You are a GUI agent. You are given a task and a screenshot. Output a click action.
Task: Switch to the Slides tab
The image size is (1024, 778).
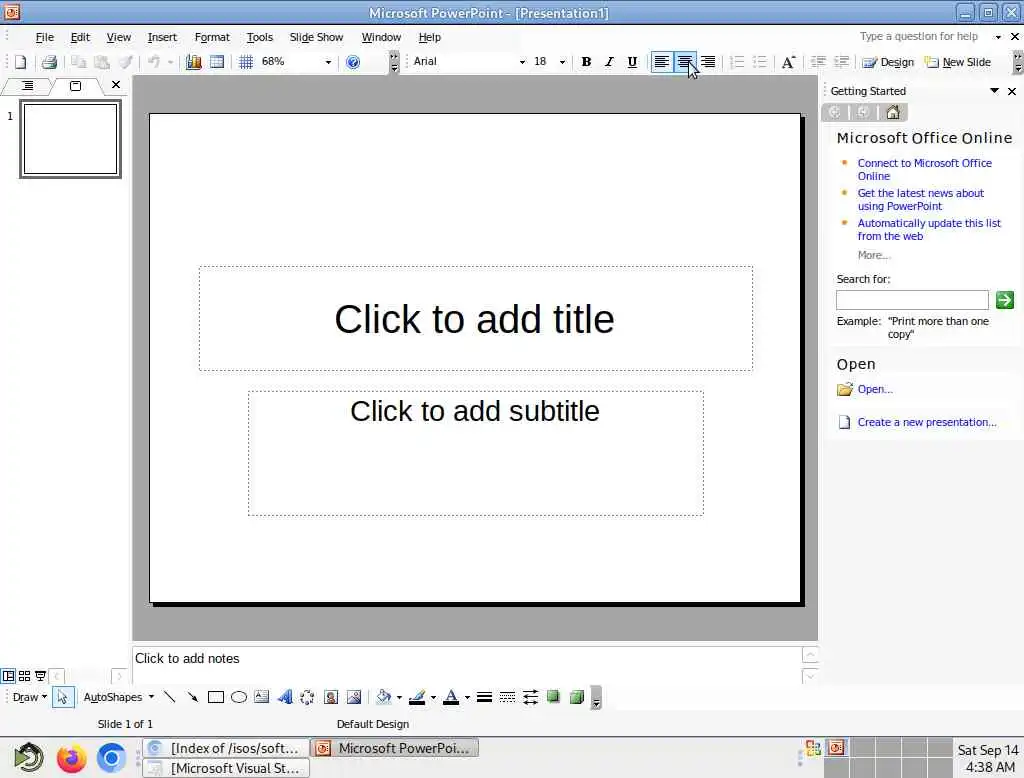75,86
